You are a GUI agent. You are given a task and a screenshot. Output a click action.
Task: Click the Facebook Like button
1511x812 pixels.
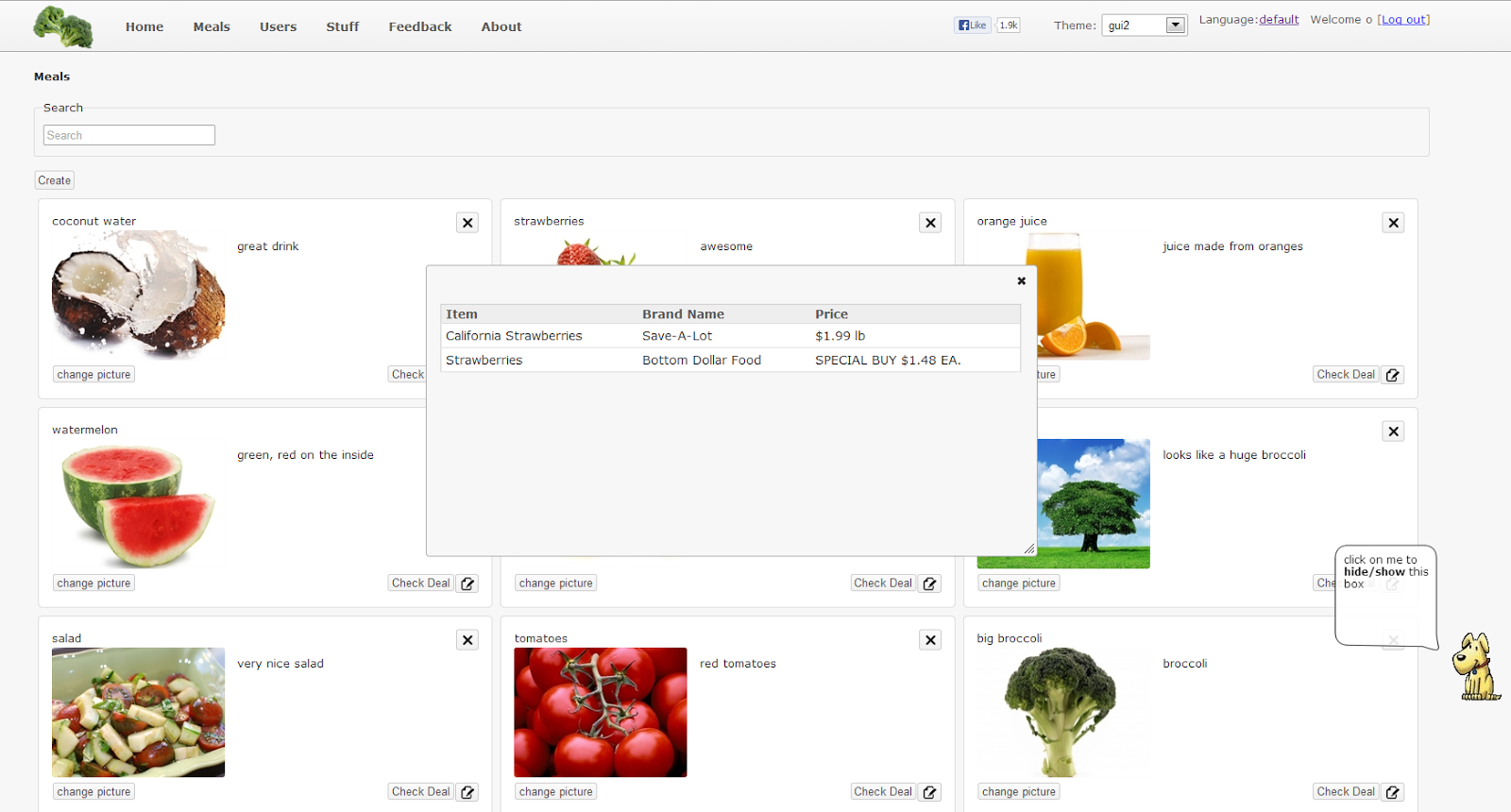(x=972, y=25)
